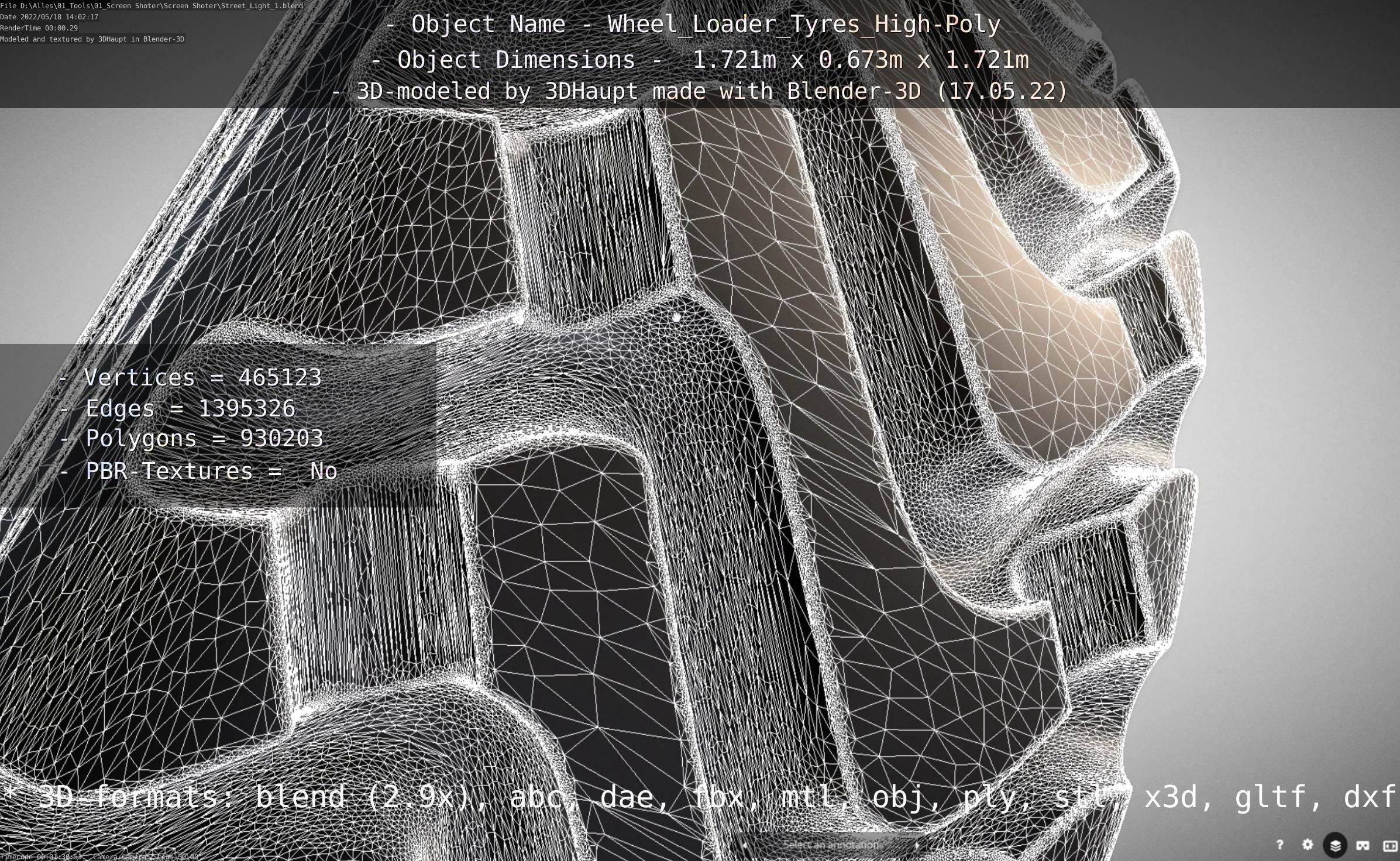Switch to theater mode icon

[1389, 845]
